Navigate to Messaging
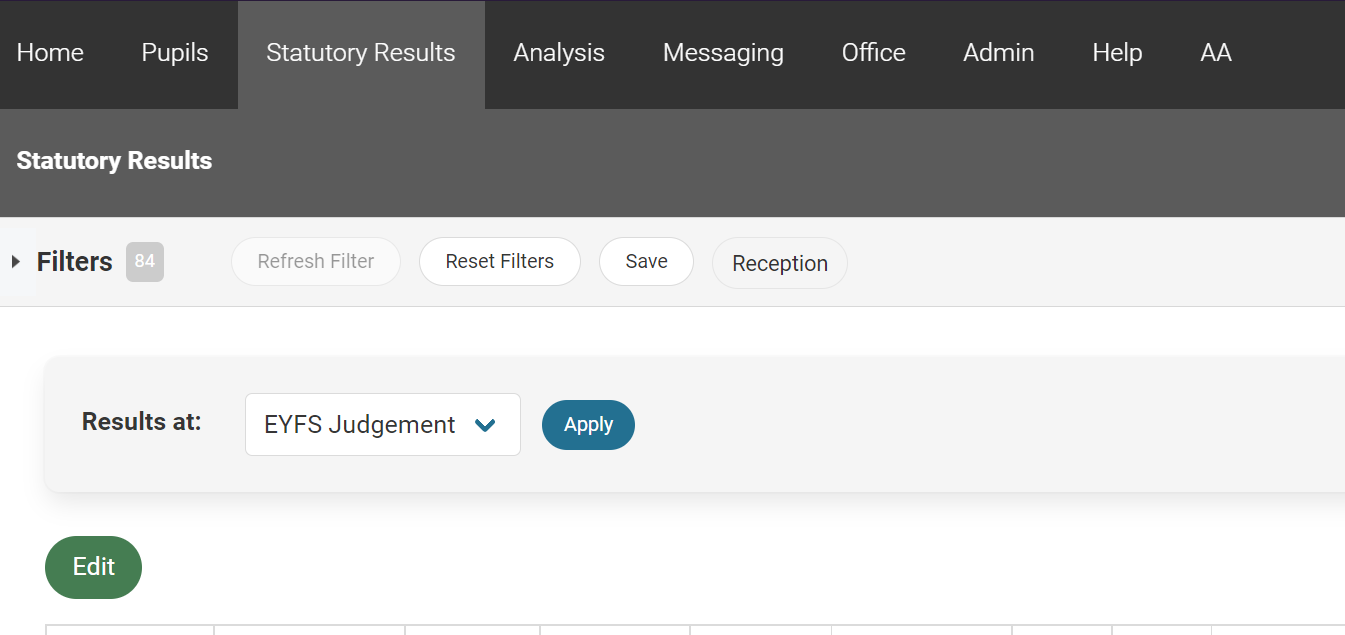This screenshot has width=1345, height=635. coord(723,53)
